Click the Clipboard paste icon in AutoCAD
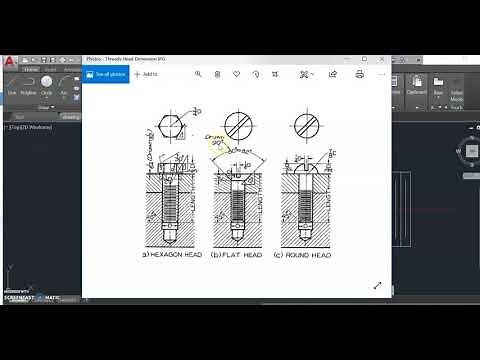This screenshot has width=480, height=360. (x=417, y=85)
